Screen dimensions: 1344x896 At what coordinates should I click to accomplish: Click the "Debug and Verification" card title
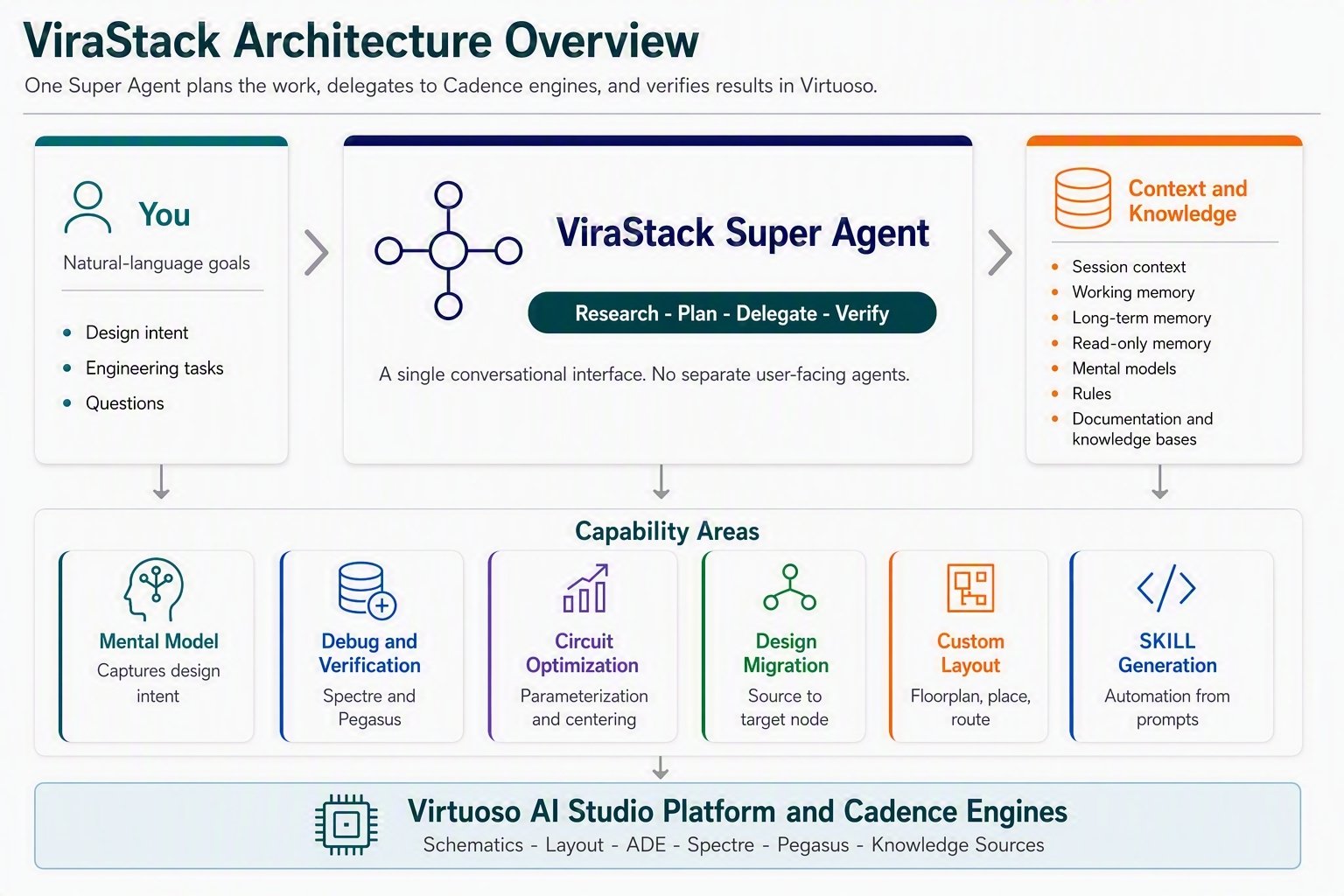(369, 654)
